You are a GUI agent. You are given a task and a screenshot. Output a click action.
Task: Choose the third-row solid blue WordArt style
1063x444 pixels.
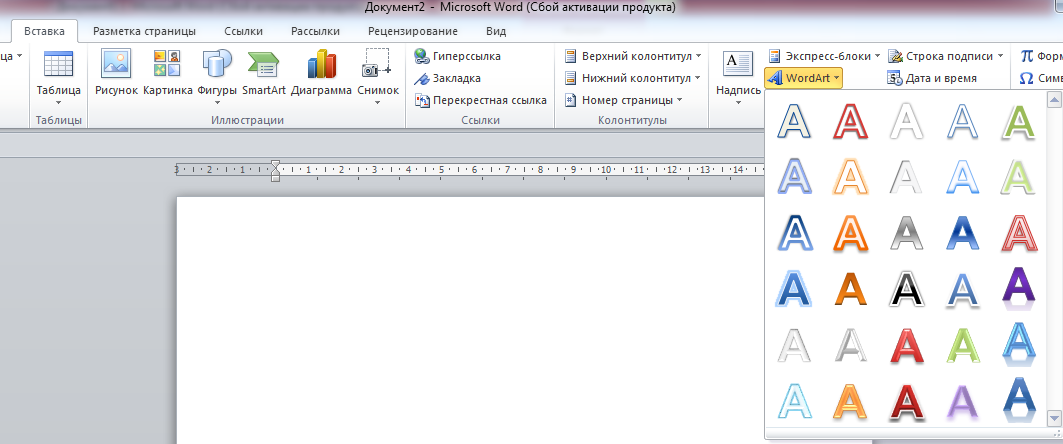pos(963,233)
